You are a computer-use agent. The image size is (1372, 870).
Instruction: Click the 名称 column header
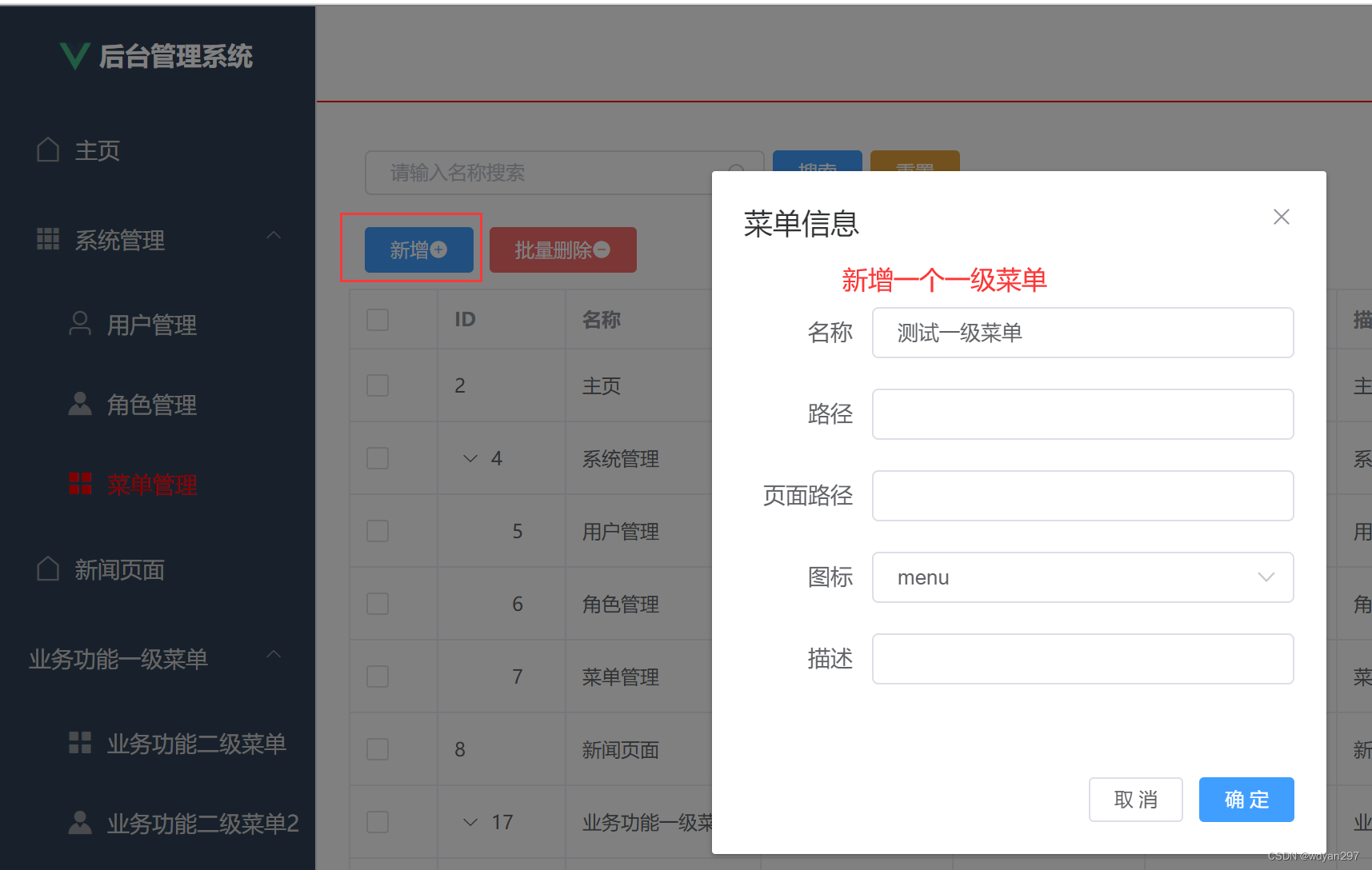point(602,320)
